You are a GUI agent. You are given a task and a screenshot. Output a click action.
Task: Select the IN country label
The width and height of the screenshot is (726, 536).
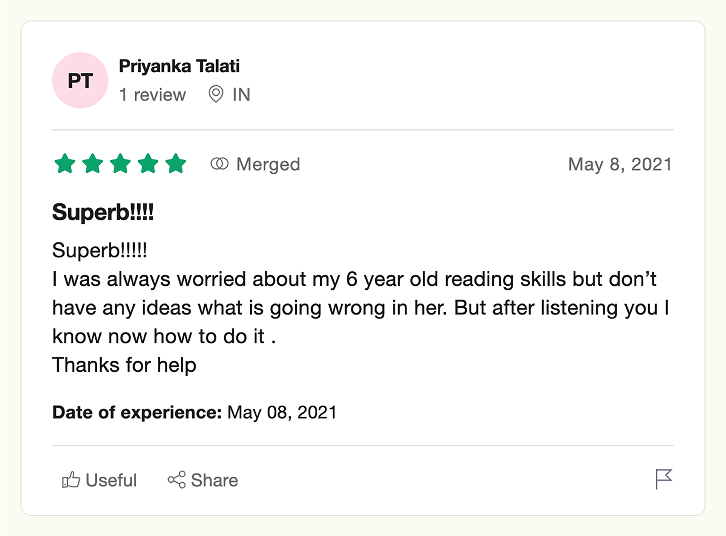(x=241, y=94)
